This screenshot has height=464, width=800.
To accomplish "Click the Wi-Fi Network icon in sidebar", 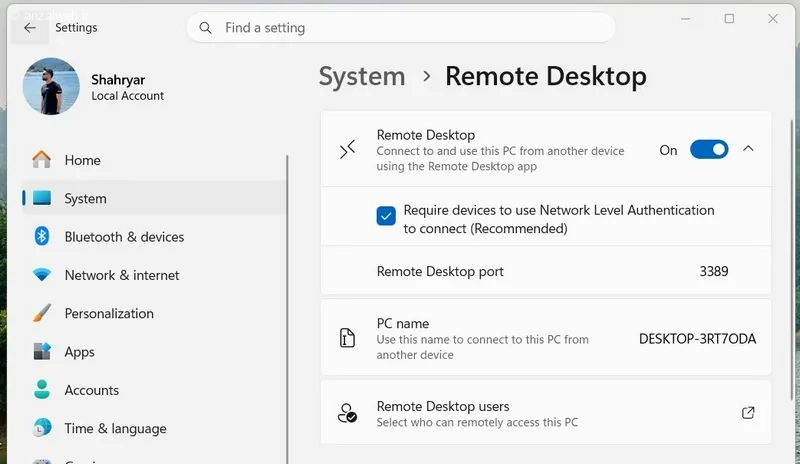I will pyautogui.click(x=42, y=275).
